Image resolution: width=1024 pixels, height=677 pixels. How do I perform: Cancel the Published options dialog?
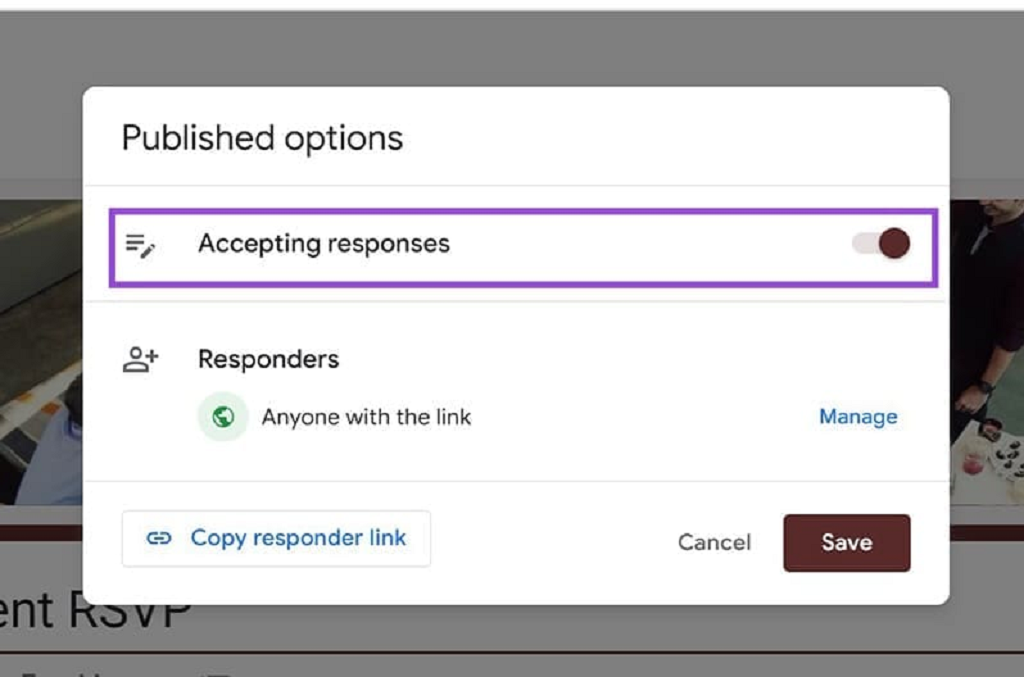714,542
